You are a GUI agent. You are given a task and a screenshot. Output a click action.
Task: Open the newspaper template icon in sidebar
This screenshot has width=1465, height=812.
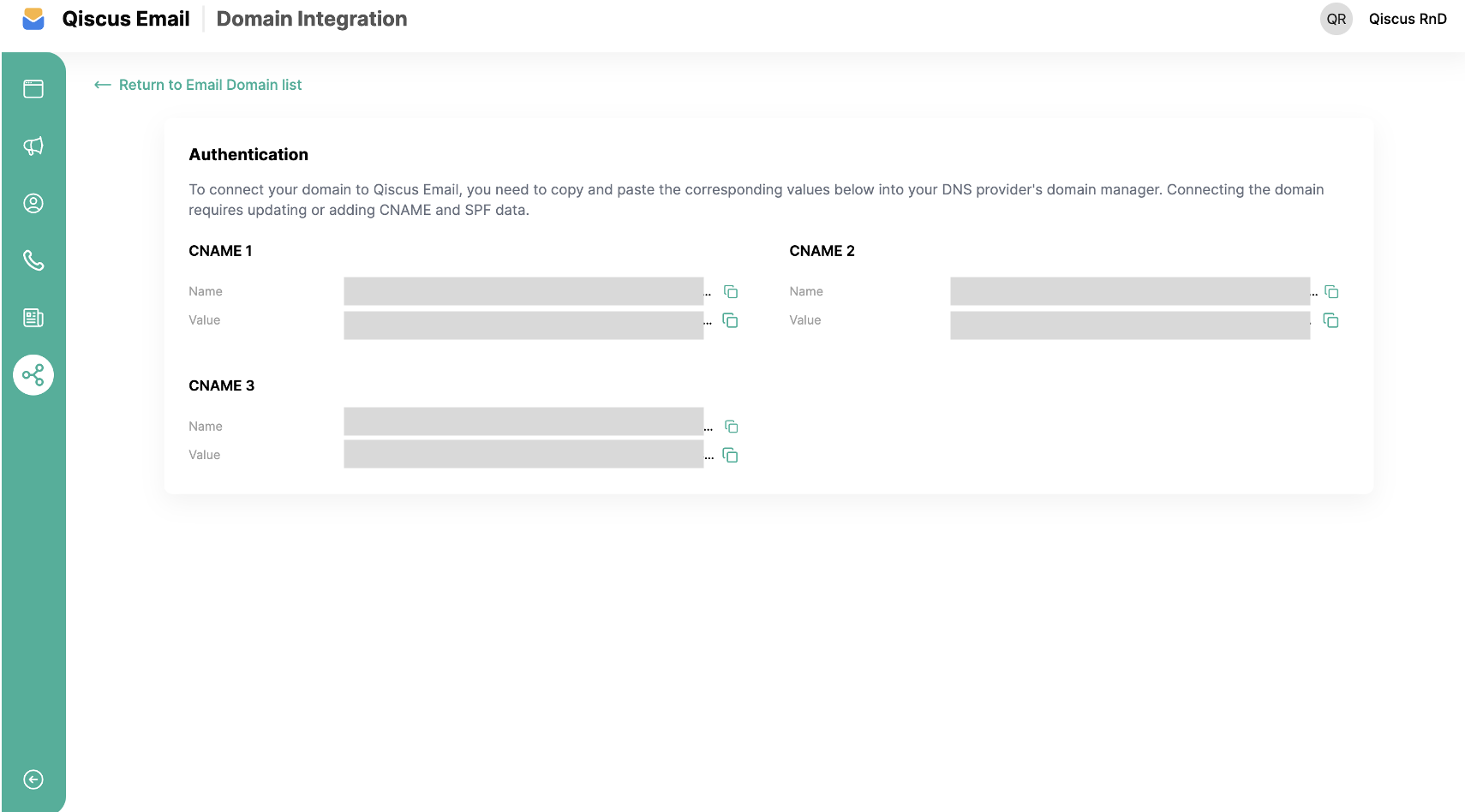coord(33,318)
